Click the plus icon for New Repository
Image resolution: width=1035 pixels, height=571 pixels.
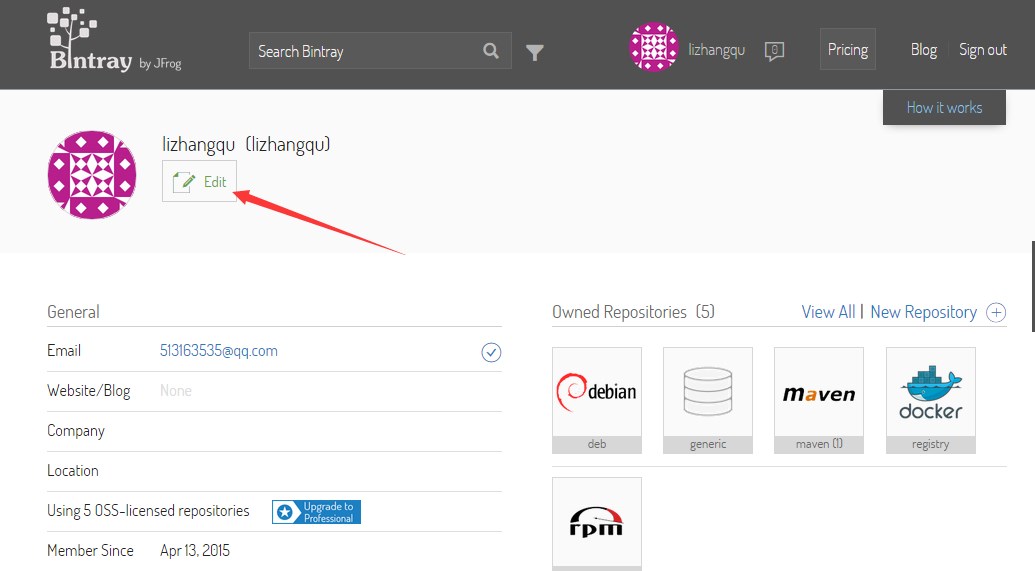(995, 312)
